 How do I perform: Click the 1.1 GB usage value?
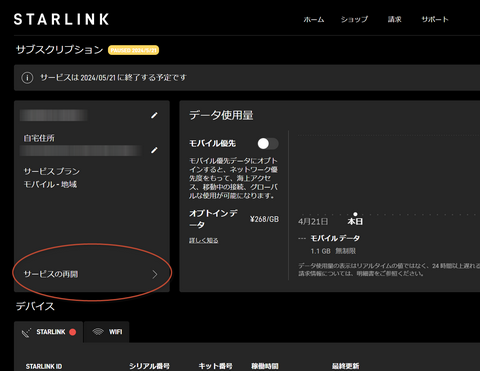[x=320, y=251]
